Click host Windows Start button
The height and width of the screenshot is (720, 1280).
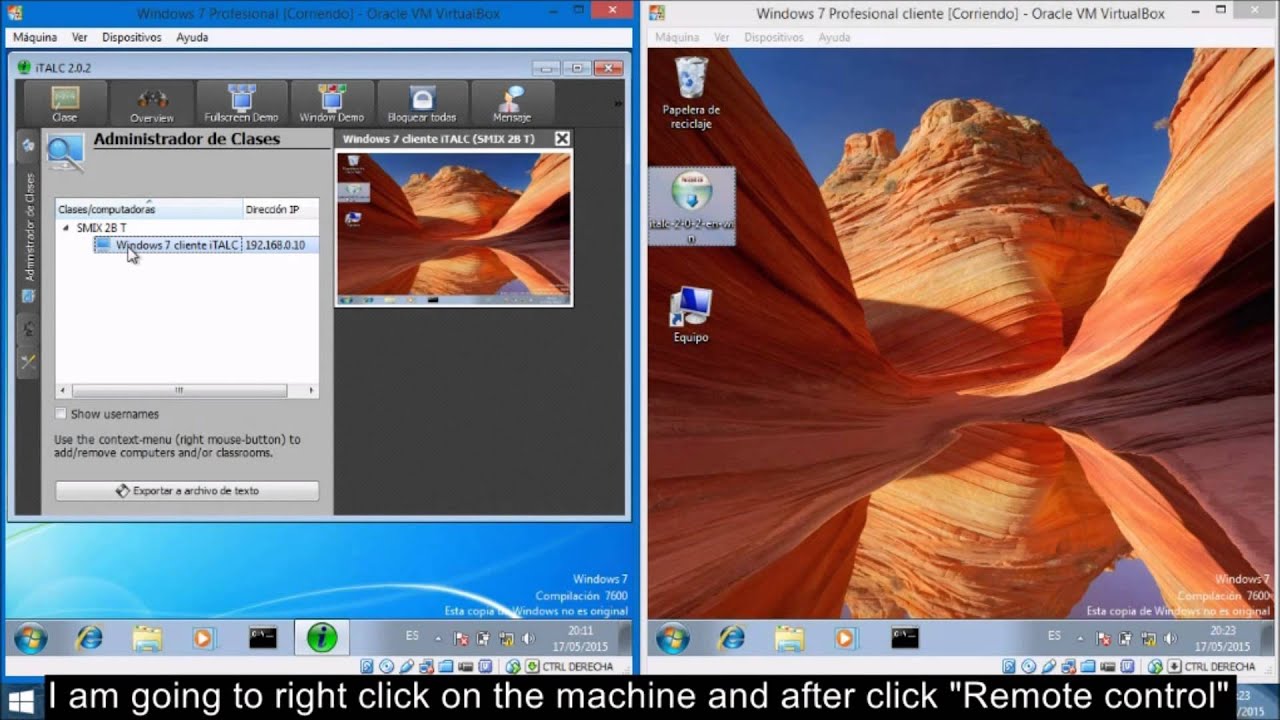(20, 700)
